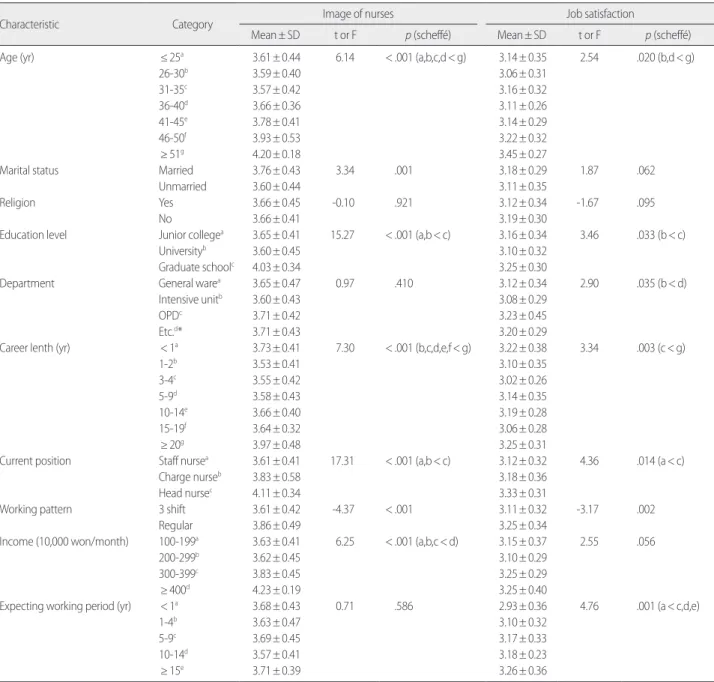The height and width of the screenshot is (682, 714).
Task: Click the 'Income (10,000 won/month)' label
Action: [x=64, y=541]
